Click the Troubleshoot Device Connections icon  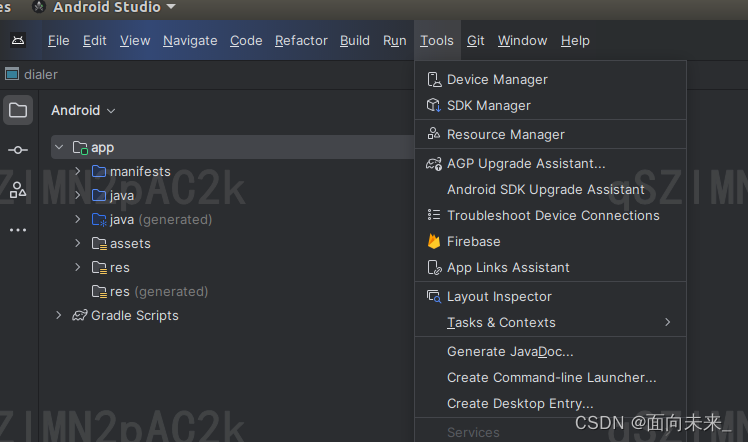(434, 215)
